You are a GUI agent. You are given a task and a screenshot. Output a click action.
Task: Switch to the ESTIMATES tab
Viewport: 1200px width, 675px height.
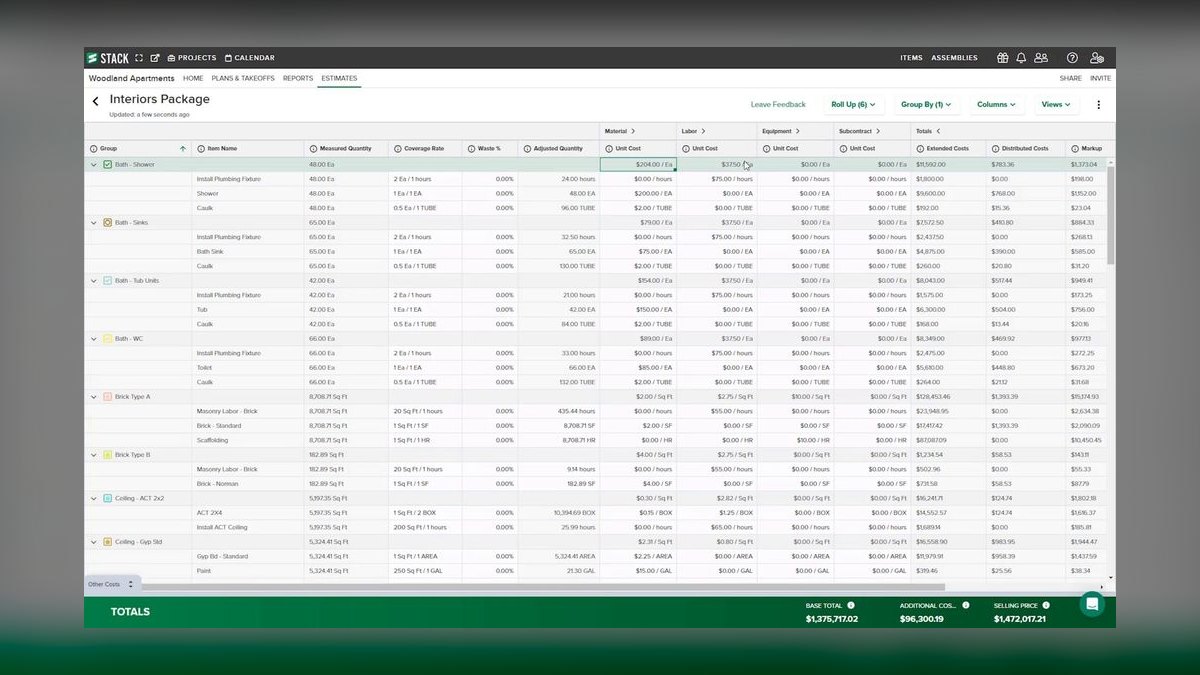point(339,78)
